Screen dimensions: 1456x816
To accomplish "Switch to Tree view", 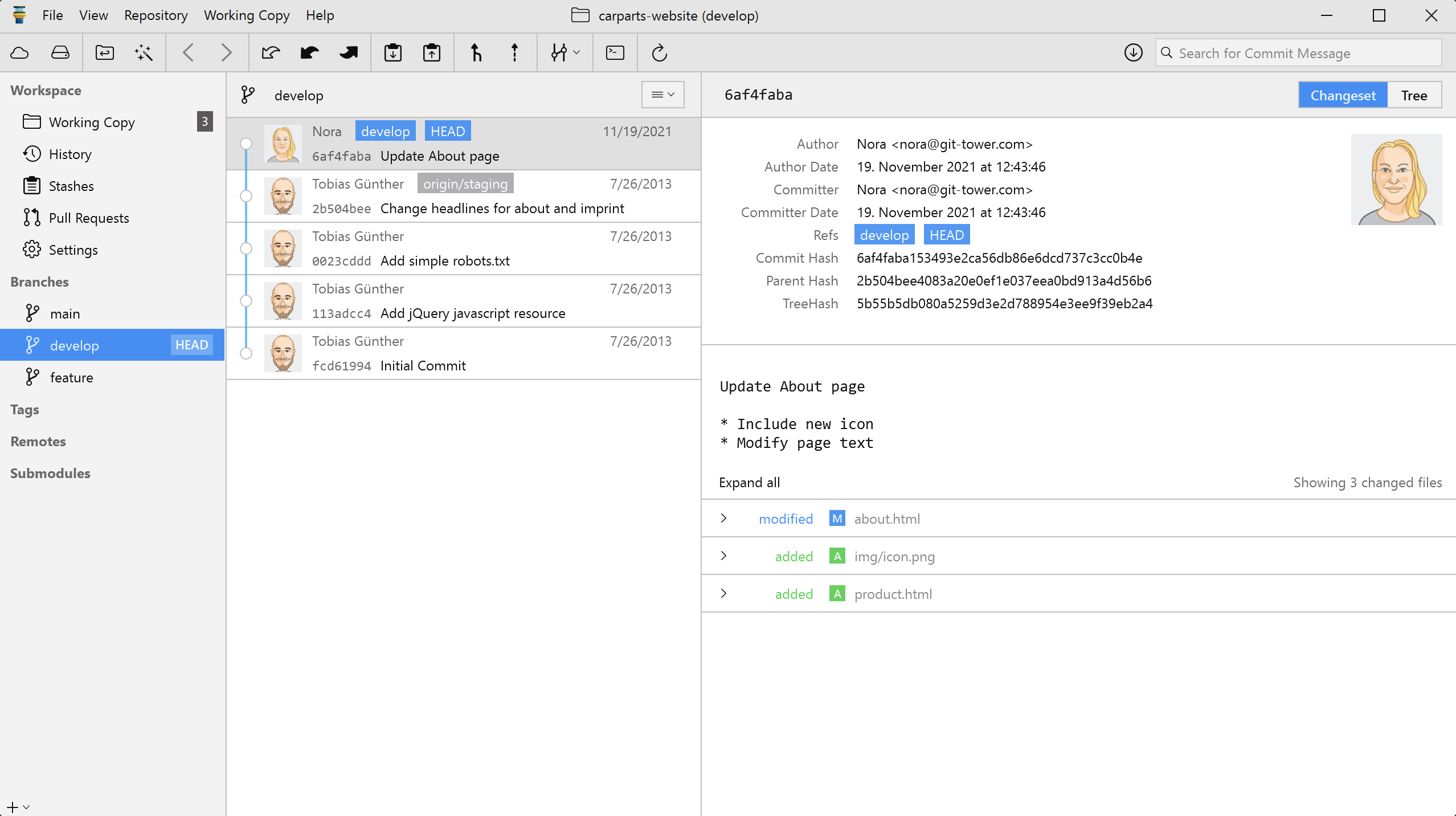I will point(1414,95).
